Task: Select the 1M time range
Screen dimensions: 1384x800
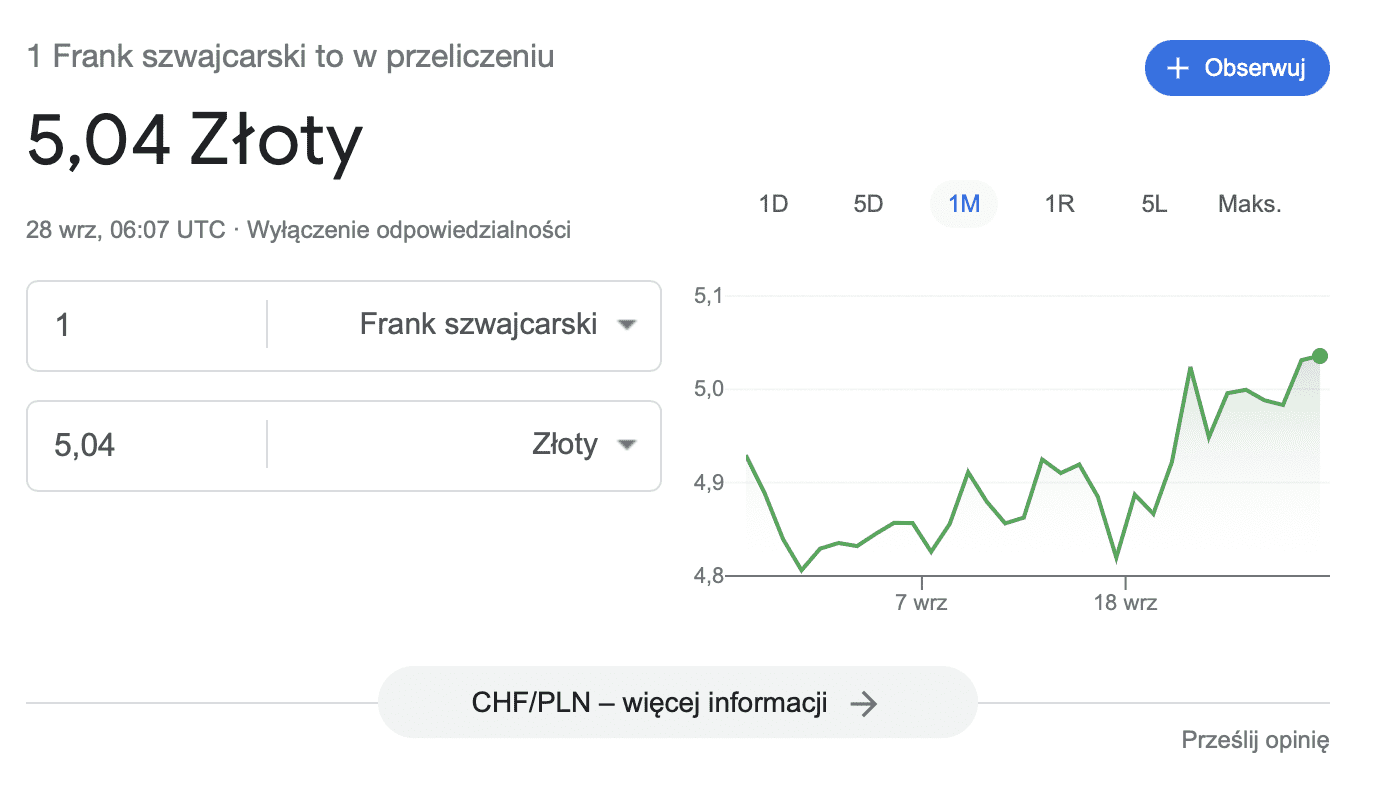Action: (x=964, y=204)
